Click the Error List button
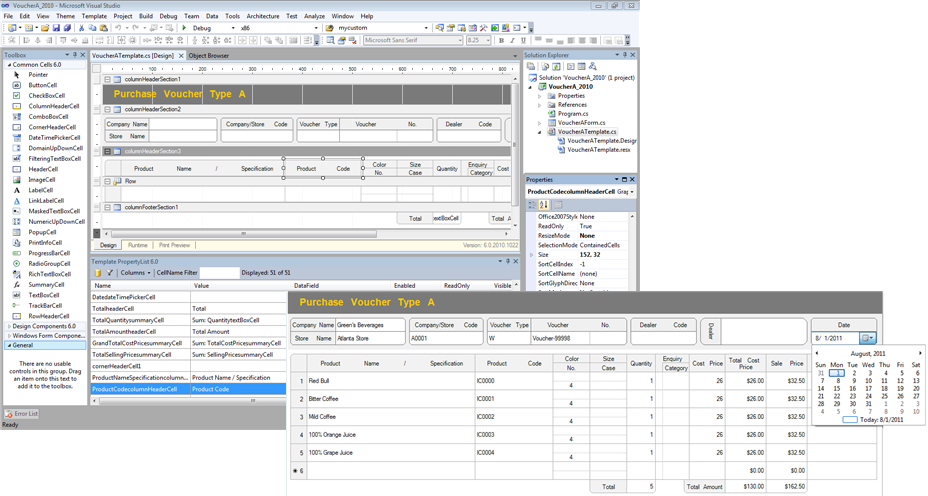Image resolution: width=928 pixels, height=496 pixels. pos(22,414)
